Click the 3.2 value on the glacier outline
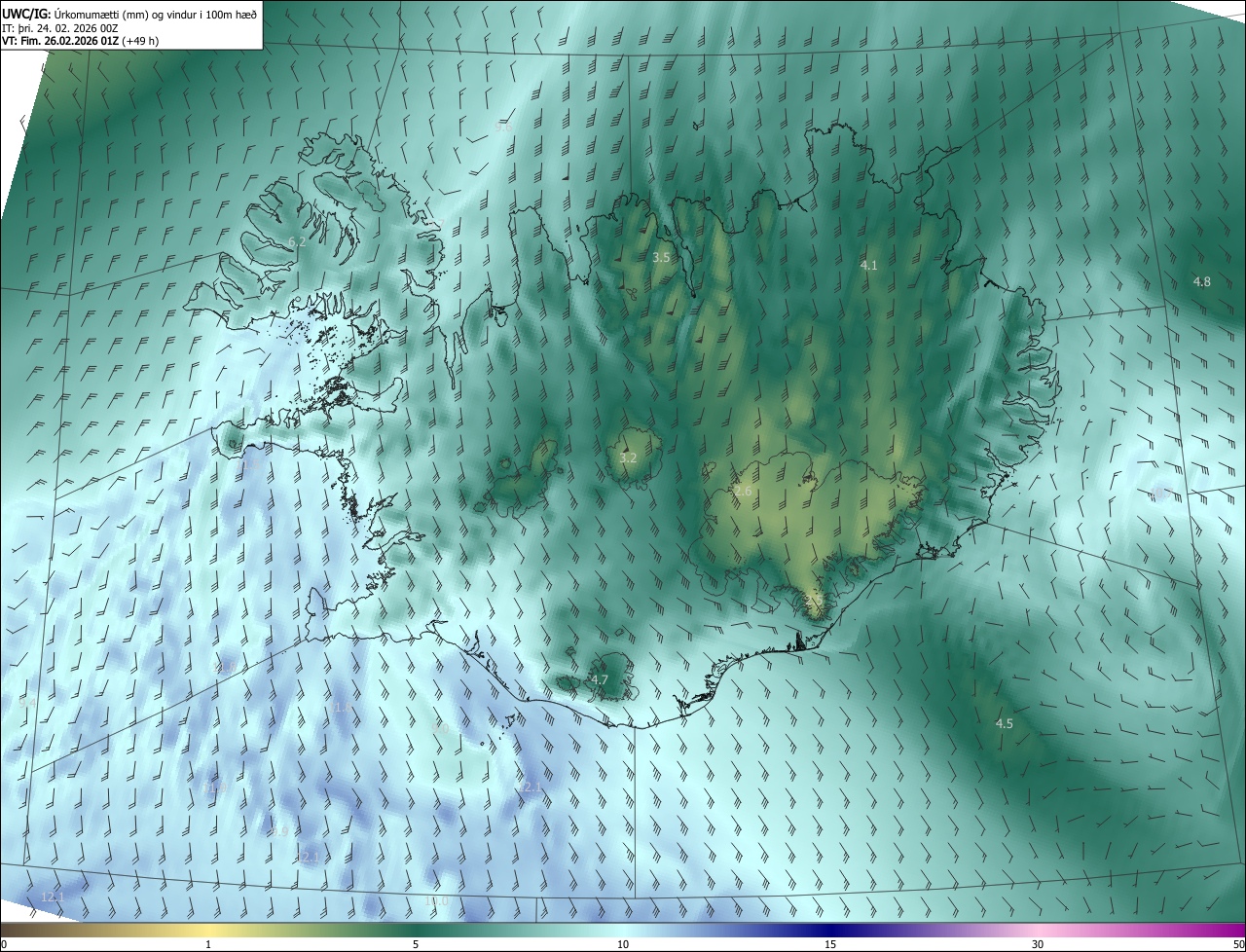This screenshot has width=1246, height=952. (628, 458)
